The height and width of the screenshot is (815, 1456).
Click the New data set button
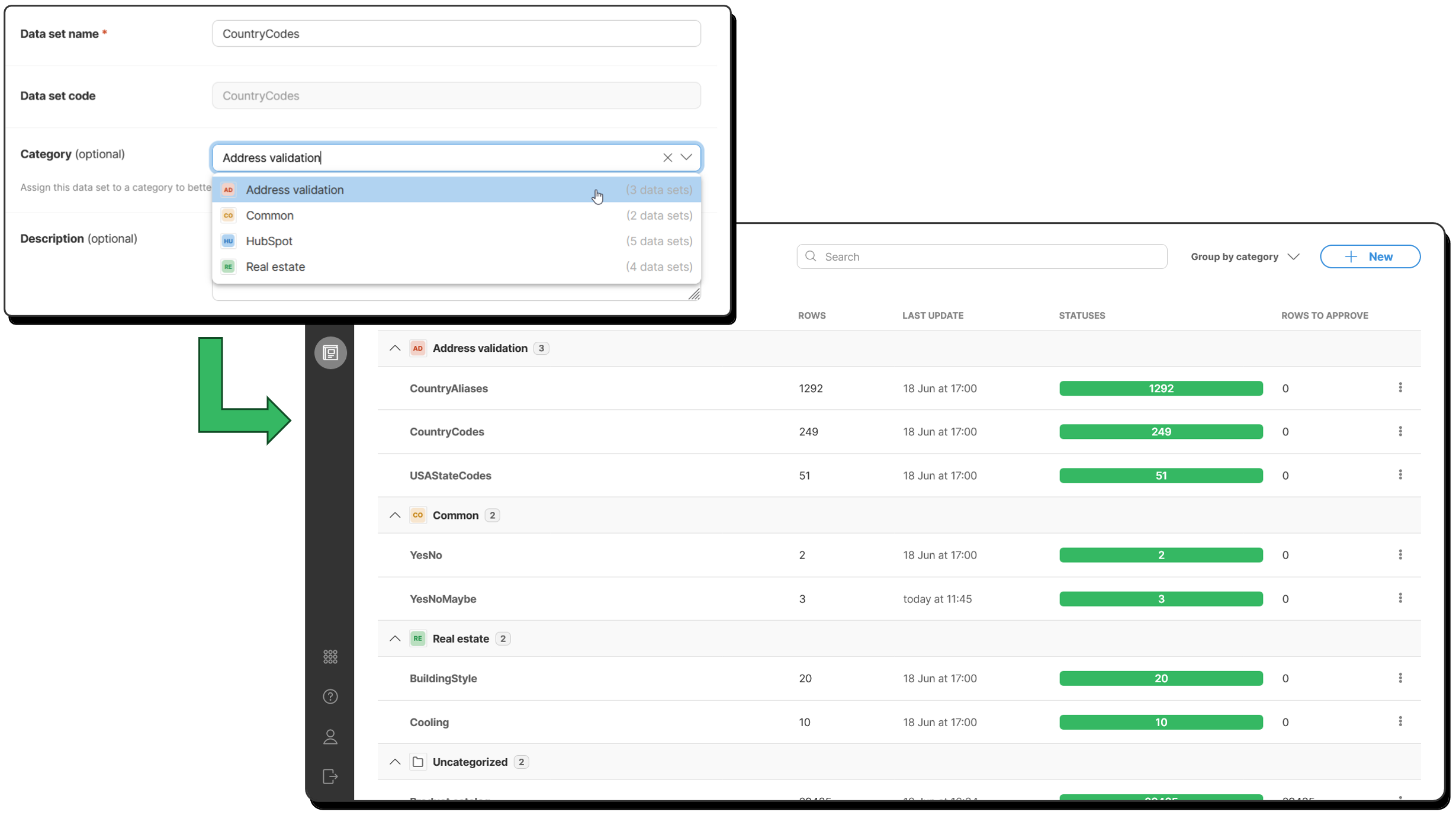point(1370,256)
